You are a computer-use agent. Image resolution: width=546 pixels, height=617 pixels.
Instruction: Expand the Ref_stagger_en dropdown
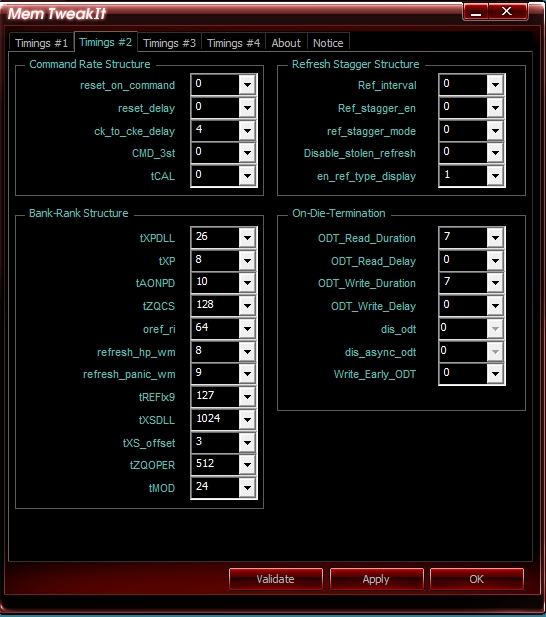click(495, 107)
